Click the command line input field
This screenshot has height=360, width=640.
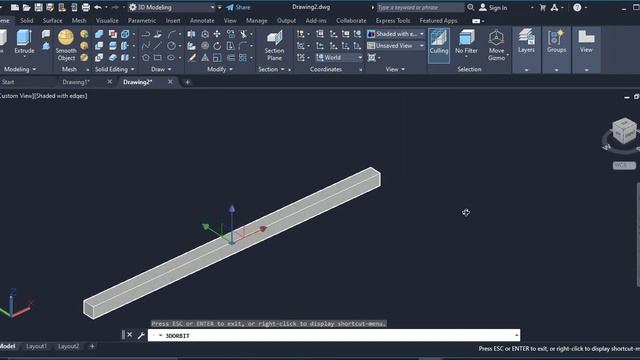[x=334, y=336]
